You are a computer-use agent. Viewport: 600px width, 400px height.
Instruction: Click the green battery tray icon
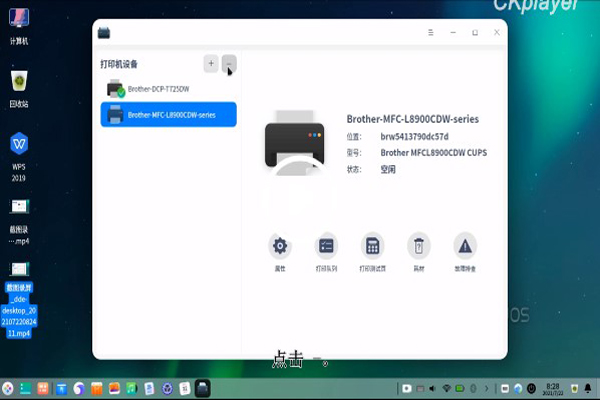(460, 389)
